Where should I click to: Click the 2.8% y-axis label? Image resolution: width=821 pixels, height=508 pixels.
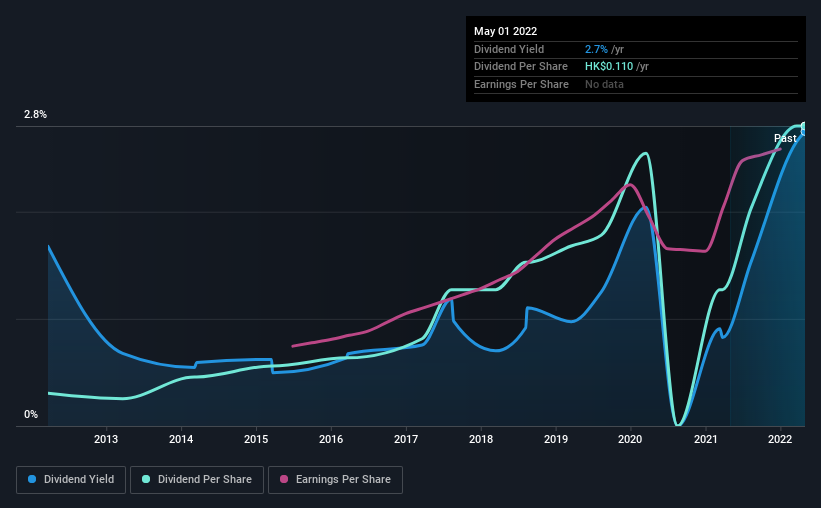pos(35,114)
